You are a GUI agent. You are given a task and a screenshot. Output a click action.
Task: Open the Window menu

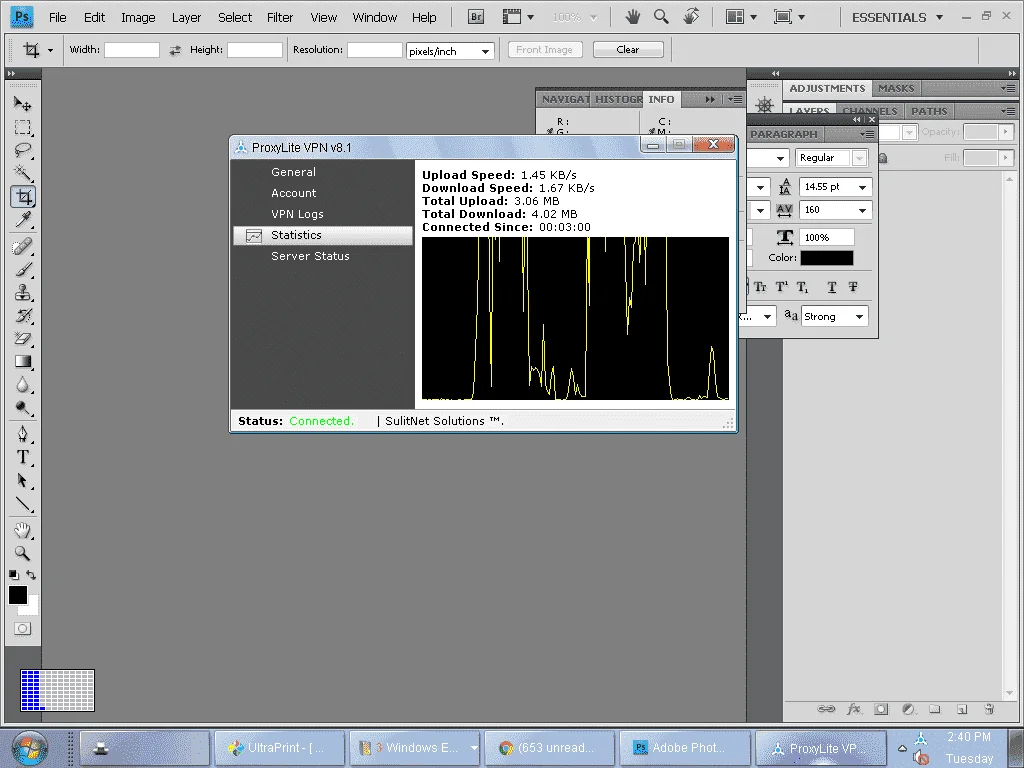[x=374, y=18]
